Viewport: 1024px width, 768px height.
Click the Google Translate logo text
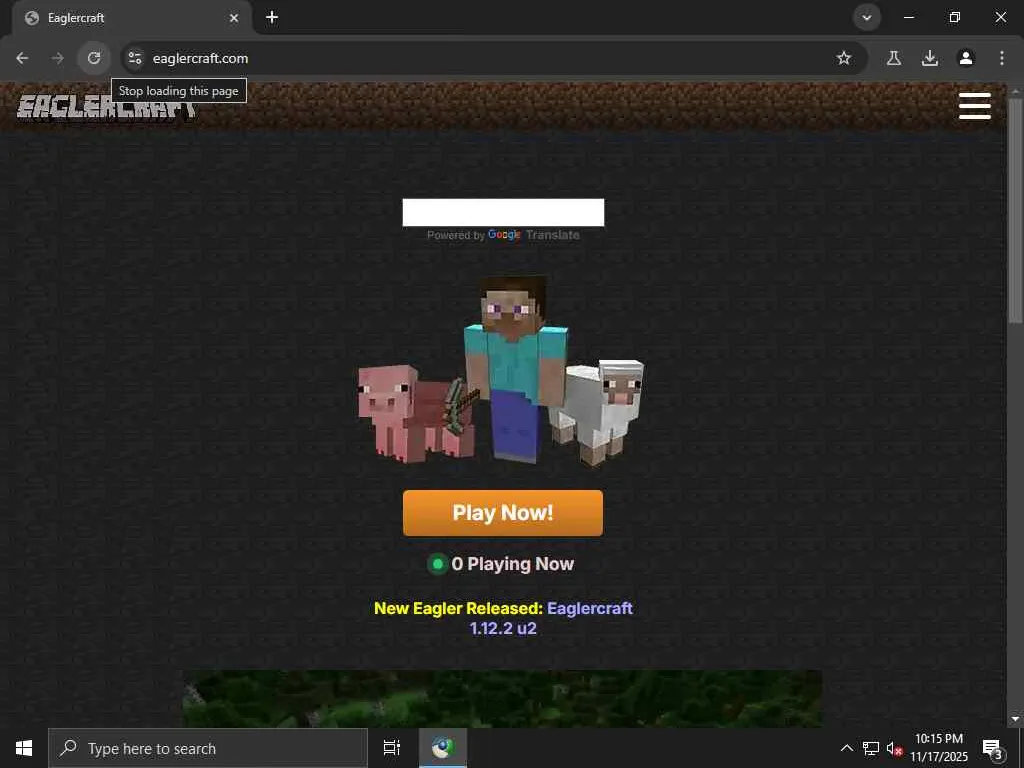[534, 235]
